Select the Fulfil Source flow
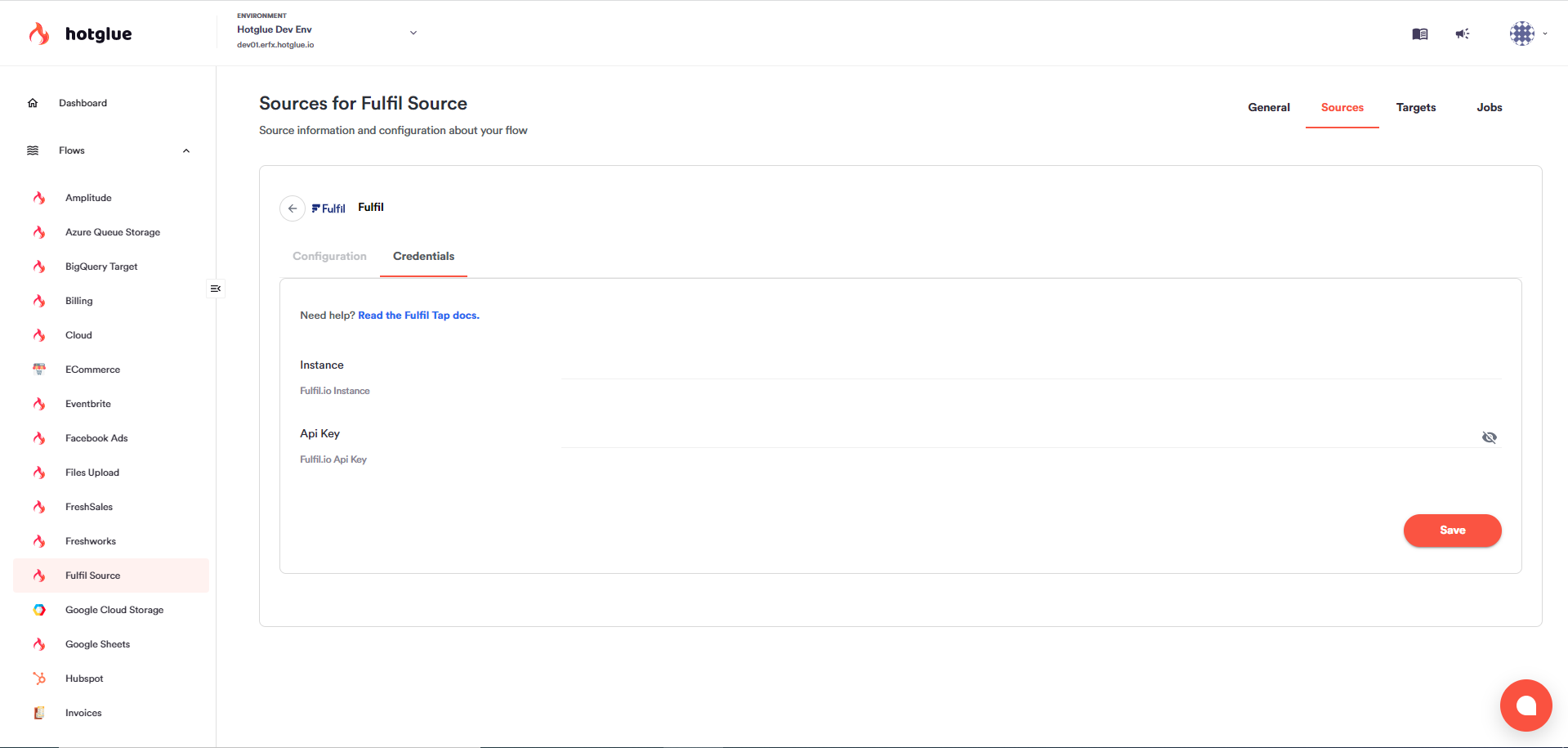Viewport: 1568px width, 748px height. 111,576
